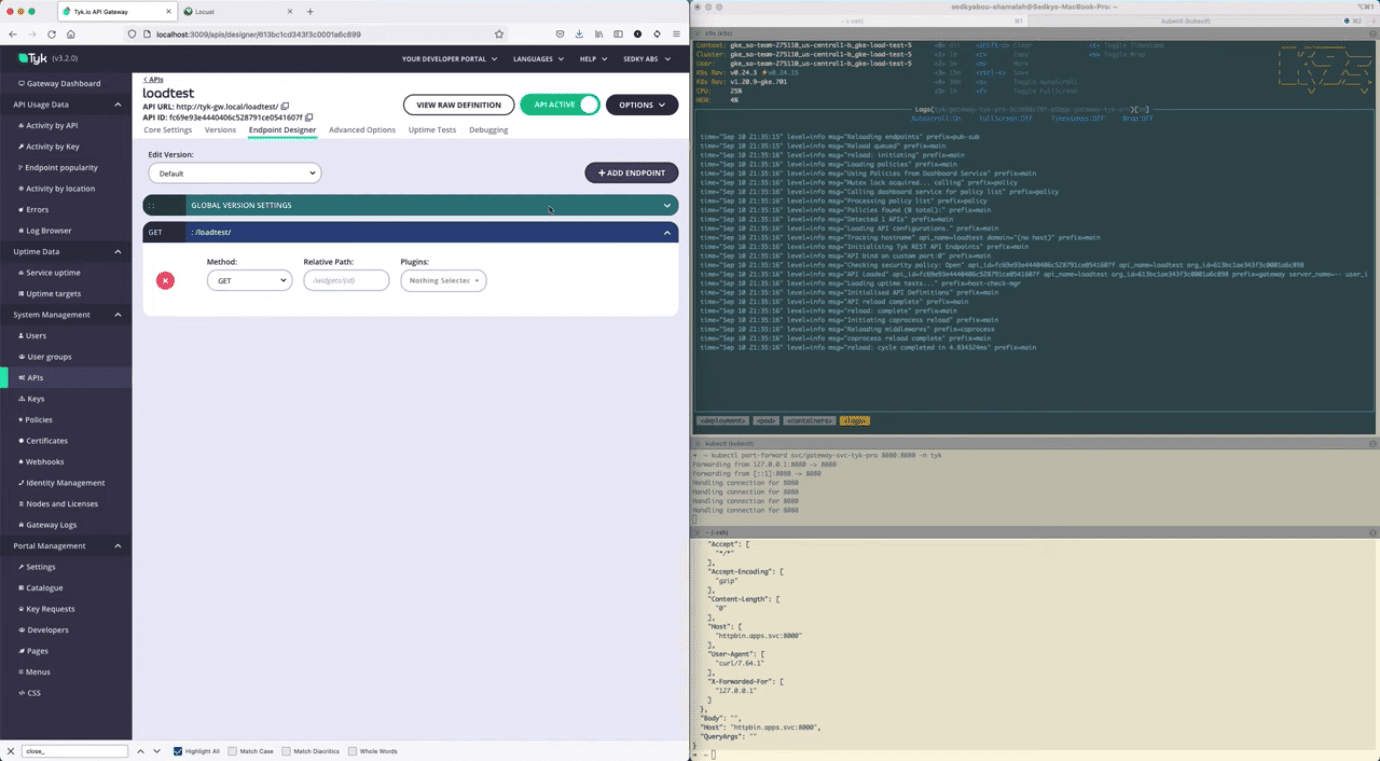Open Firefox downloads panel
1380x761 pixels.
pos(579,34)
